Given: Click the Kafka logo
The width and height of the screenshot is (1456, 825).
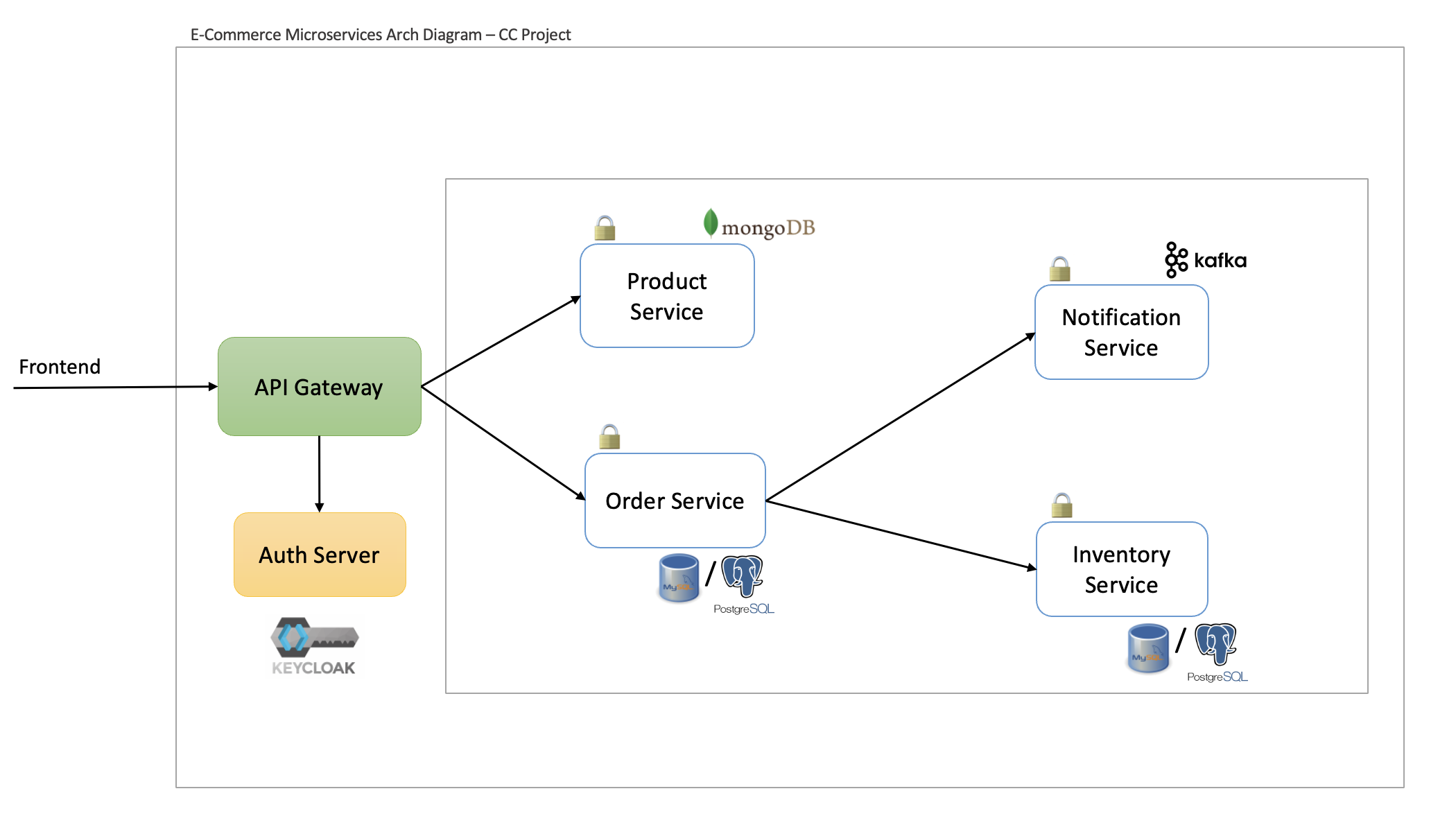Looking at the screenshot, I should coord(1206,260).
